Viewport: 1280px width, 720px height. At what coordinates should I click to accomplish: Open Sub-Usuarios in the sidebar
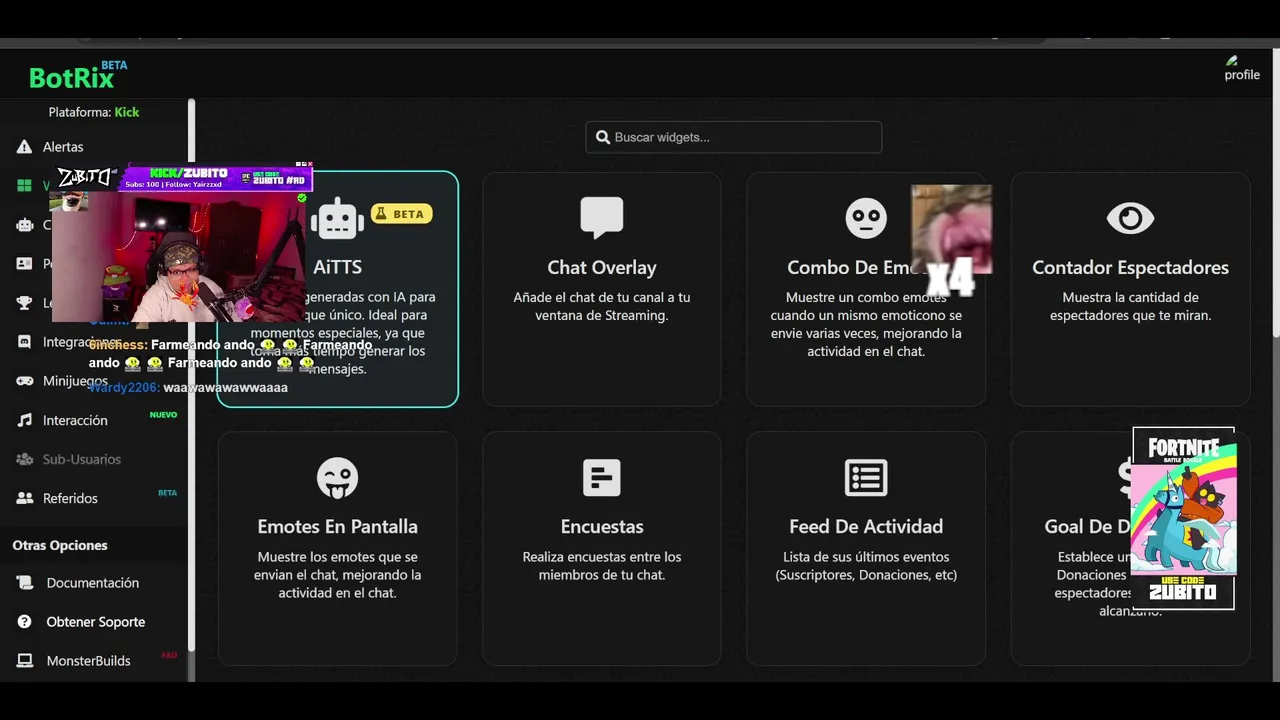(x=82, y=459)
